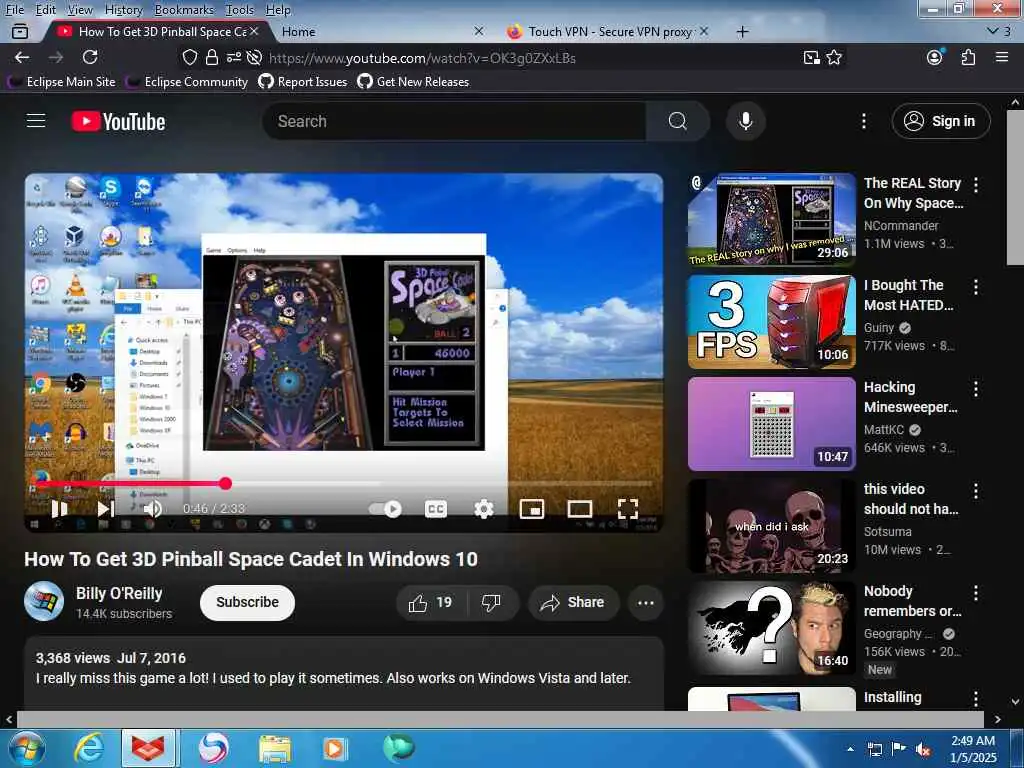Screen dimensions: 1024x768
Task: Mute the video player volume
Action: 153,509
